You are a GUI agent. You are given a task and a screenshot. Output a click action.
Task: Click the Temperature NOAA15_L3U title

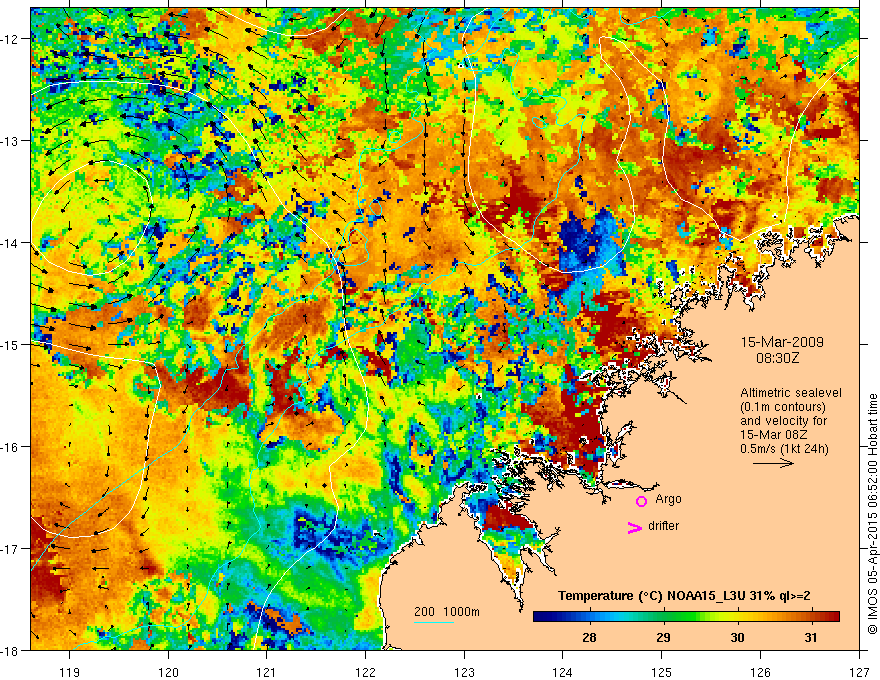coord(684,596)
